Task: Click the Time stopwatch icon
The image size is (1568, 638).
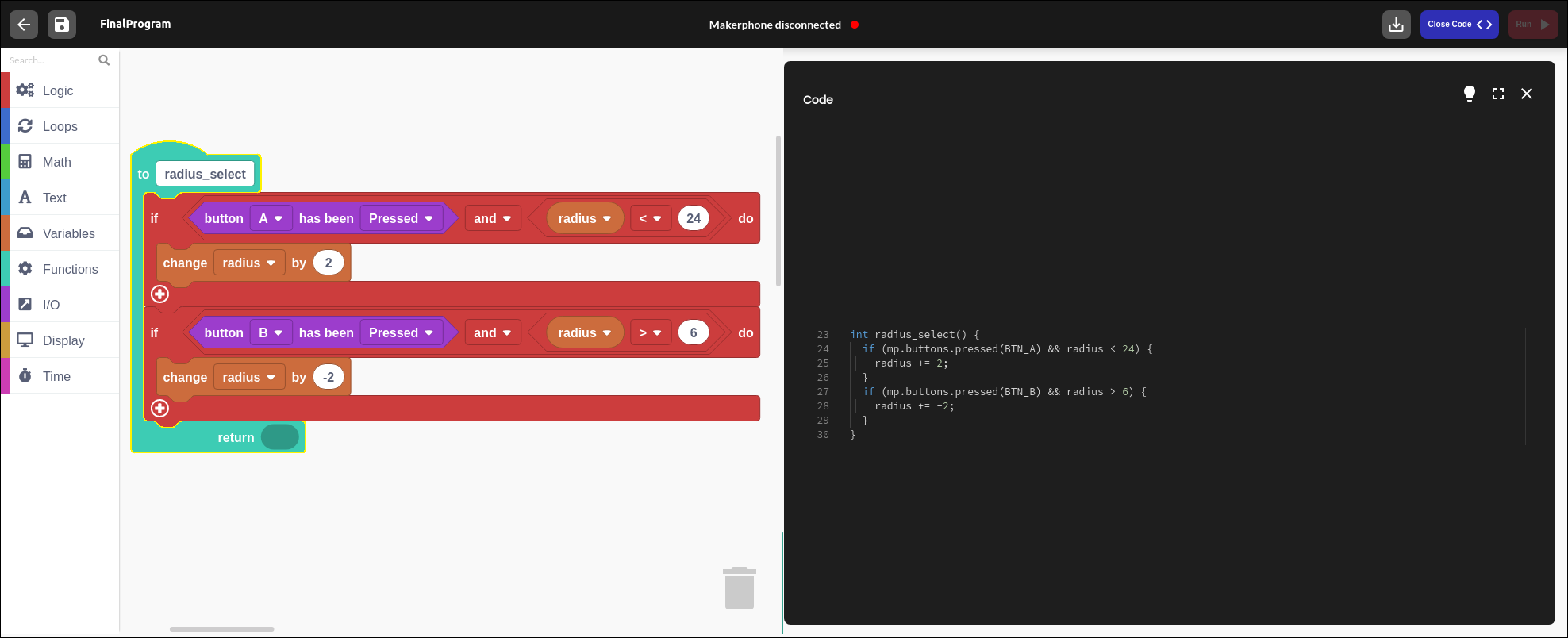Action: click(25, 375)
